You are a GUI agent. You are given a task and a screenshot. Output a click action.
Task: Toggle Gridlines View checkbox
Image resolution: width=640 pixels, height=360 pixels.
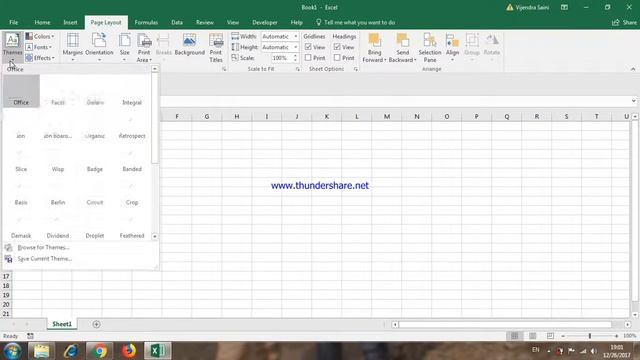(x=308, y=47)
